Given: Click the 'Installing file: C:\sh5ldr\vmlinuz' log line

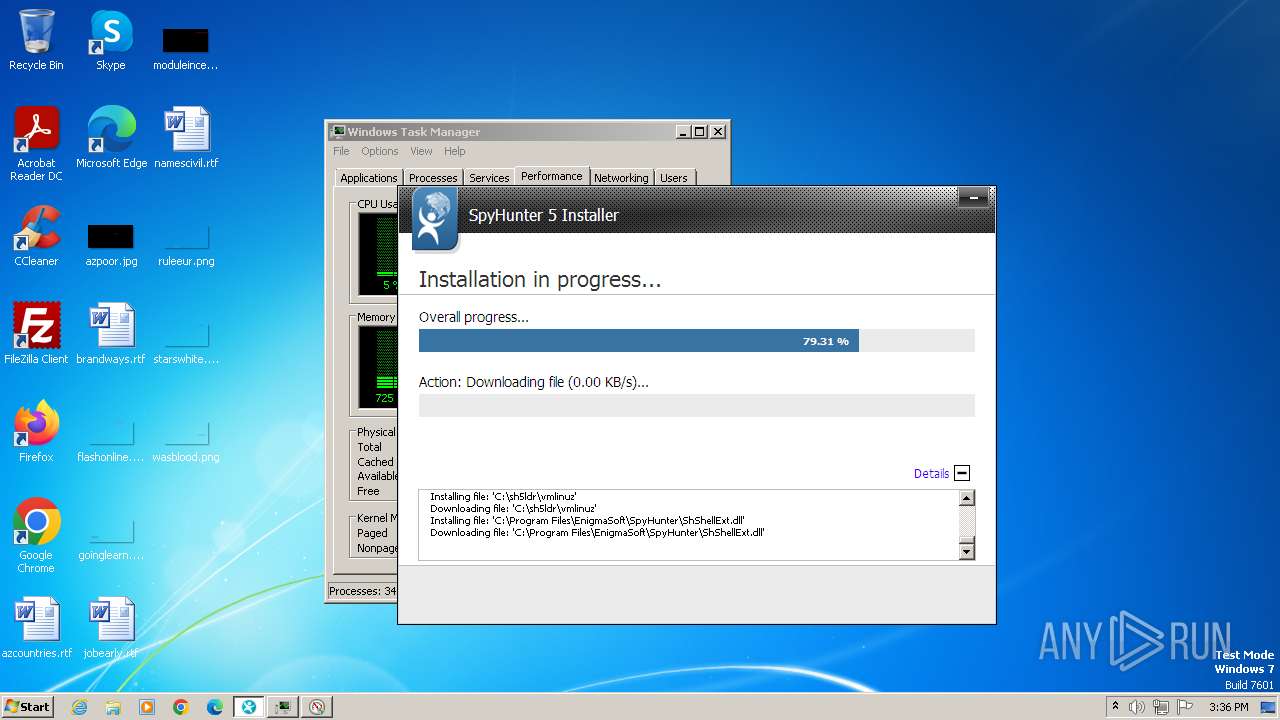Looking at the screenshot, I should tap(503, 496).
